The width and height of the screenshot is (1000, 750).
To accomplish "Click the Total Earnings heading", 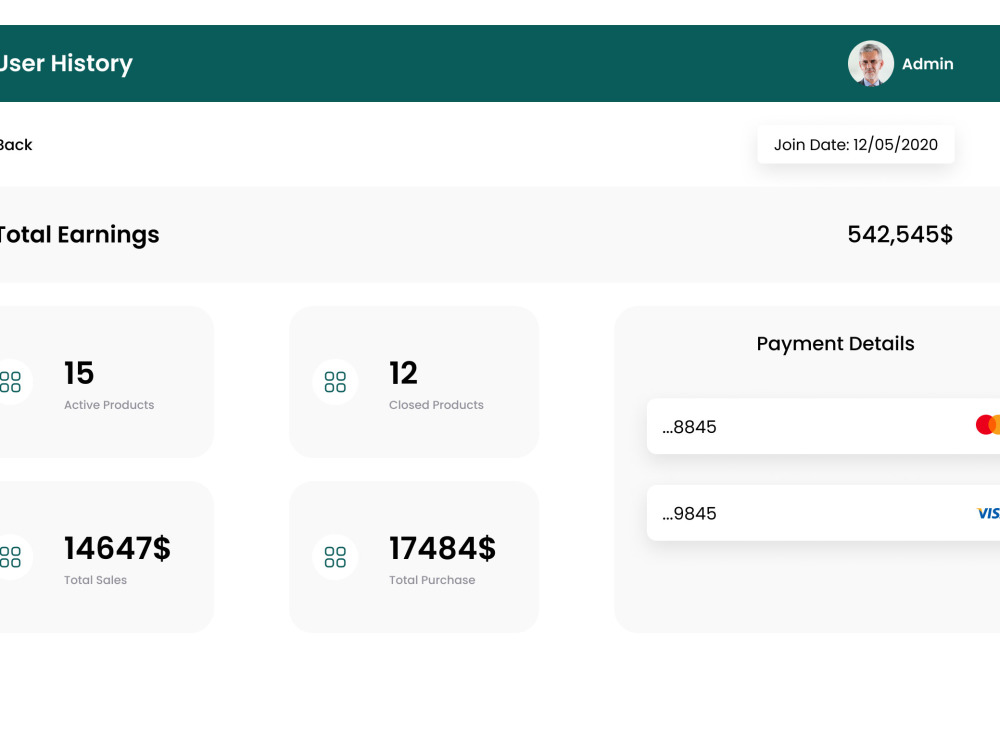I will tap(79, 235).
